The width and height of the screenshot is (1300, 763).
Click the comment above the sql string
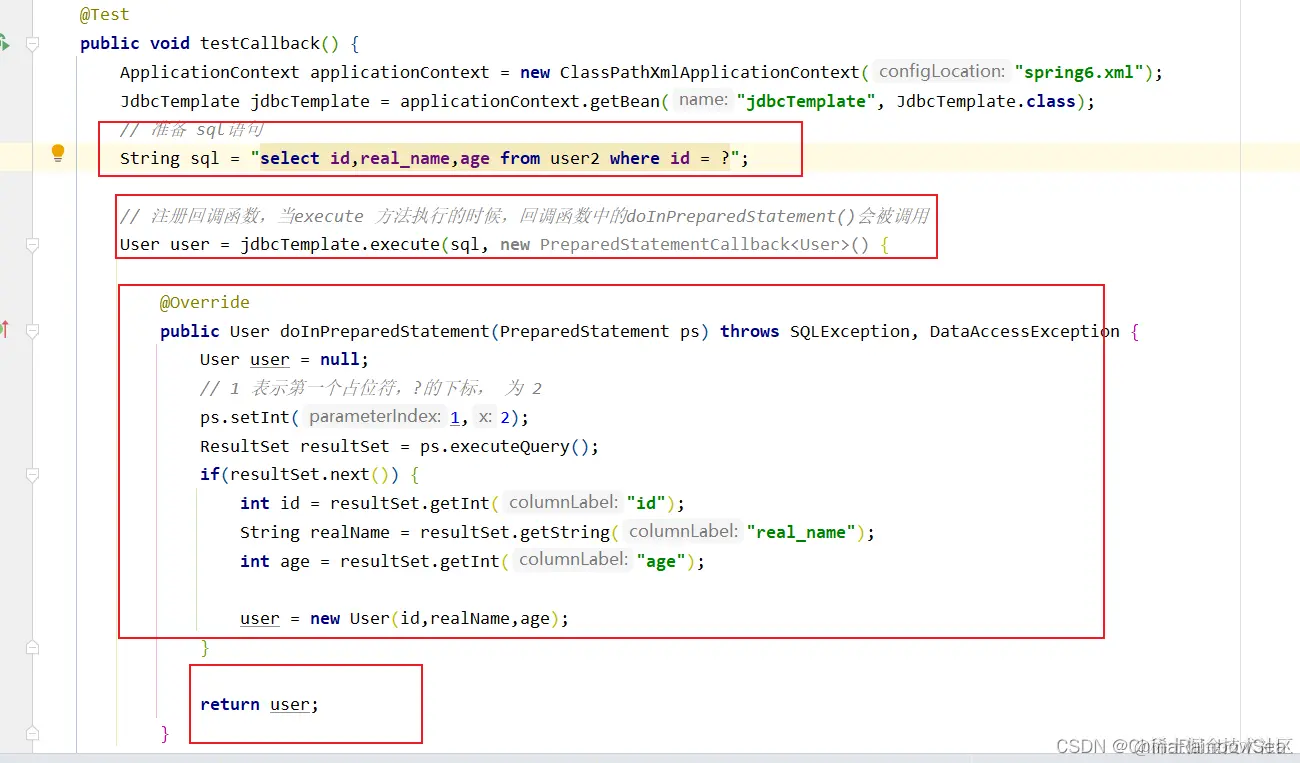192,130
